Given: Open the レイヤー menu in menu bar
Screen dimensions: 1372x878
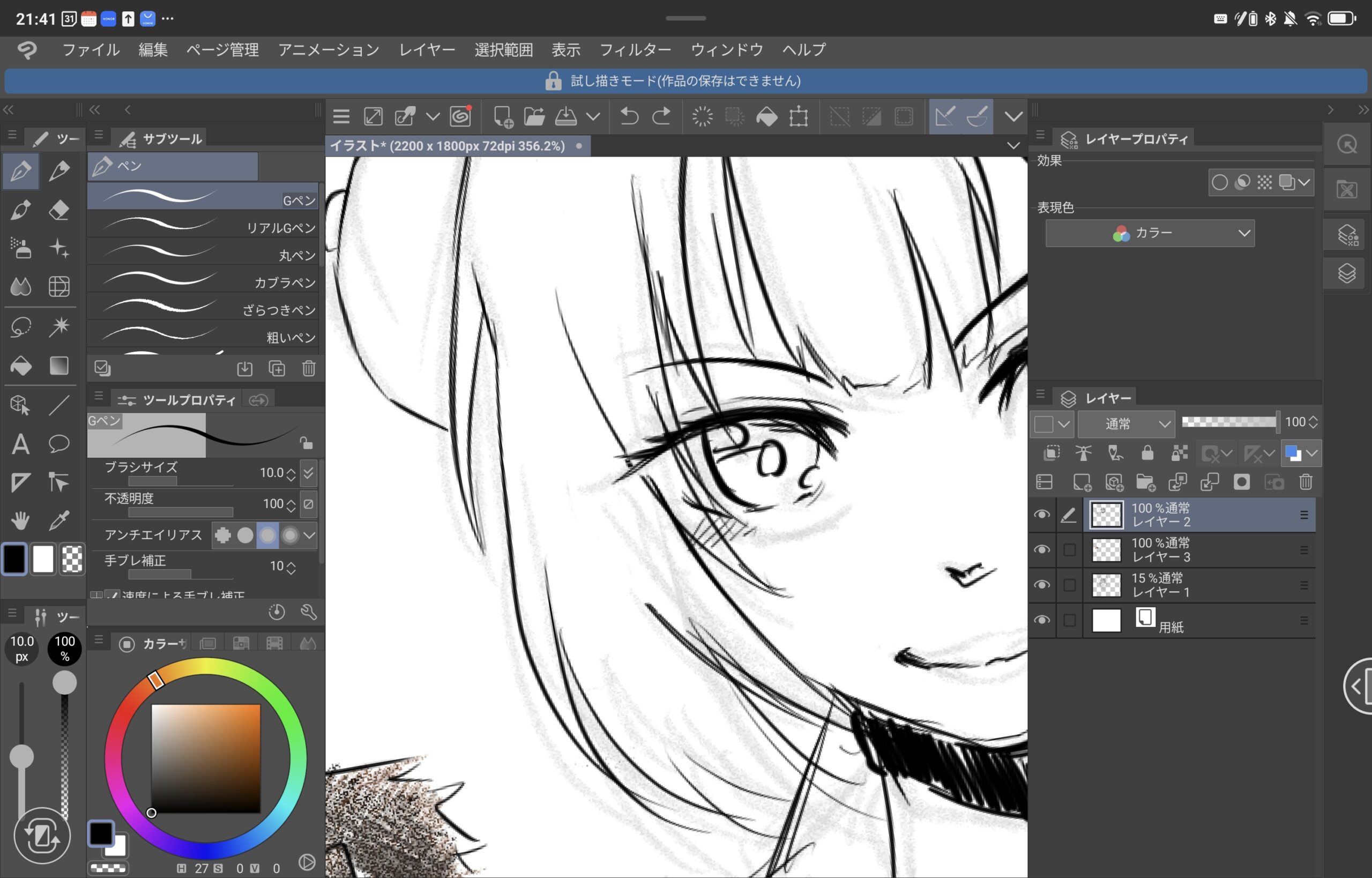Looking at the screenshot, I should [427, 50].
